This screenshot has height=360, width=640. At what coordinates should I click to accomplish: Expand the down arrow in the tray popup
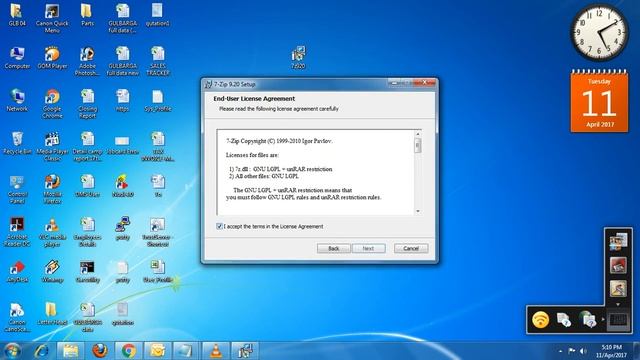[618, 304]
